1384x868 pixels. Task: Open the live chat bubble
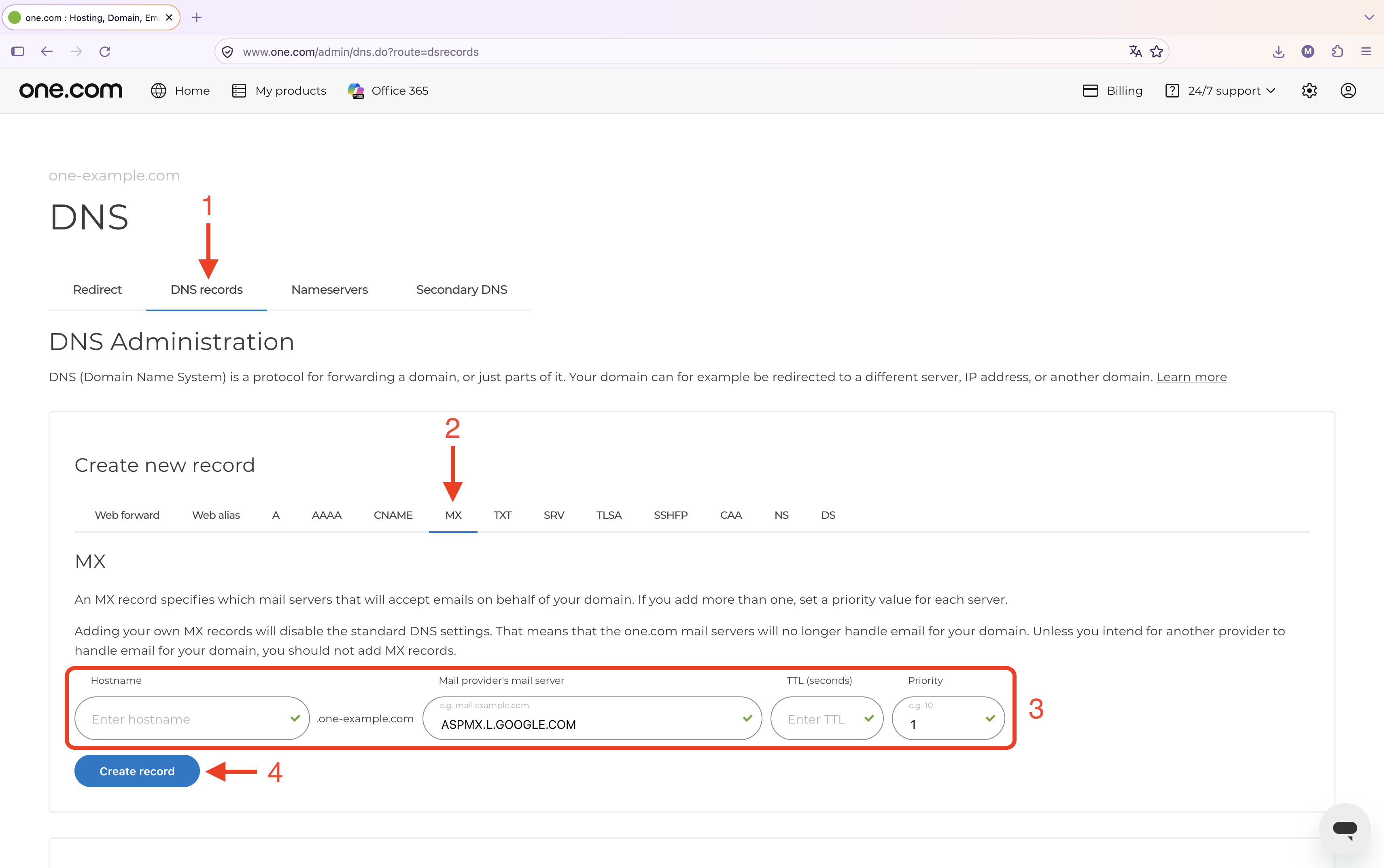click(1345, 830)
